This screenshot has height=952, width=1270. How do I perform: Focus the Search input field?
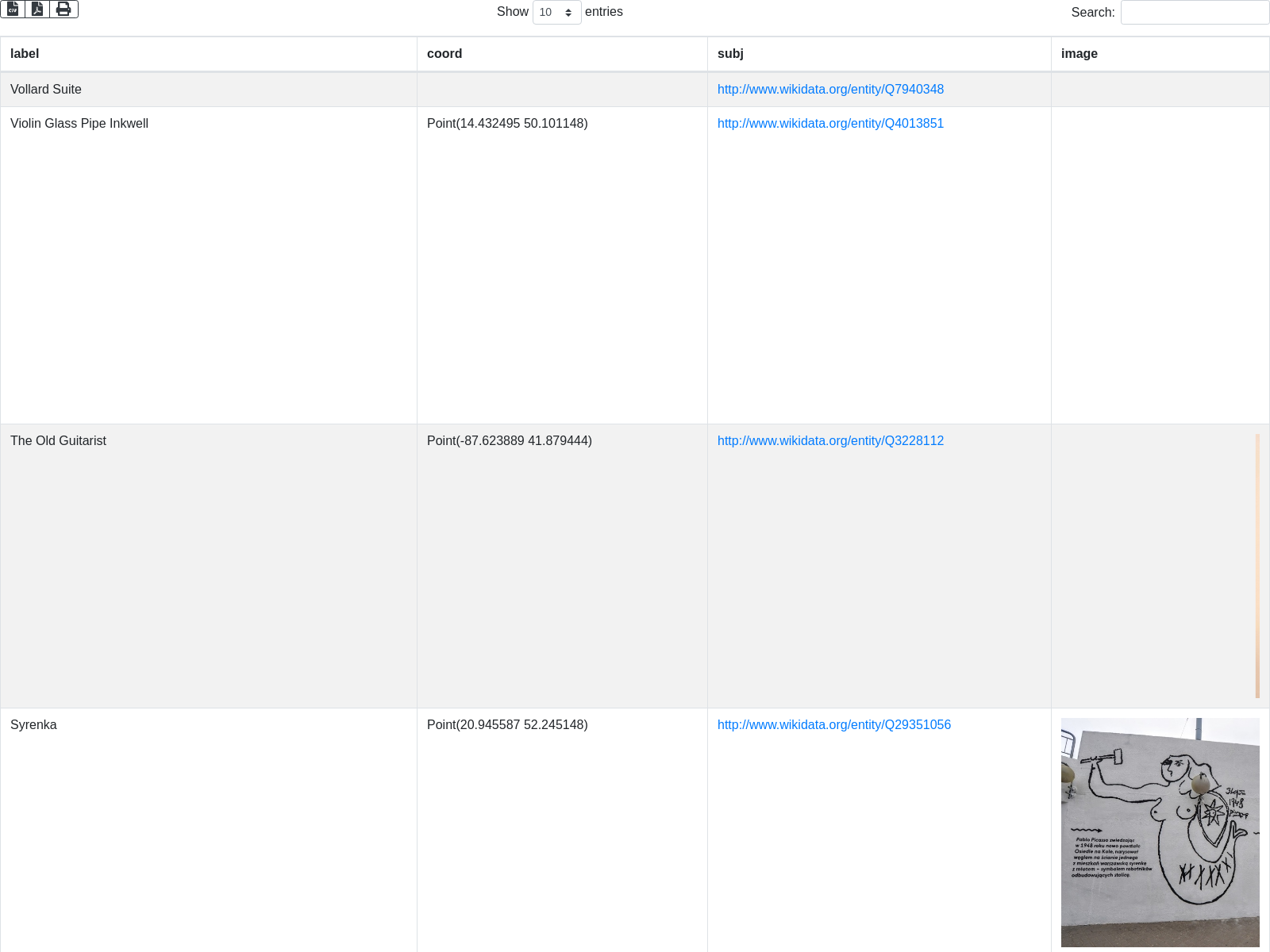coord(1194,13)
